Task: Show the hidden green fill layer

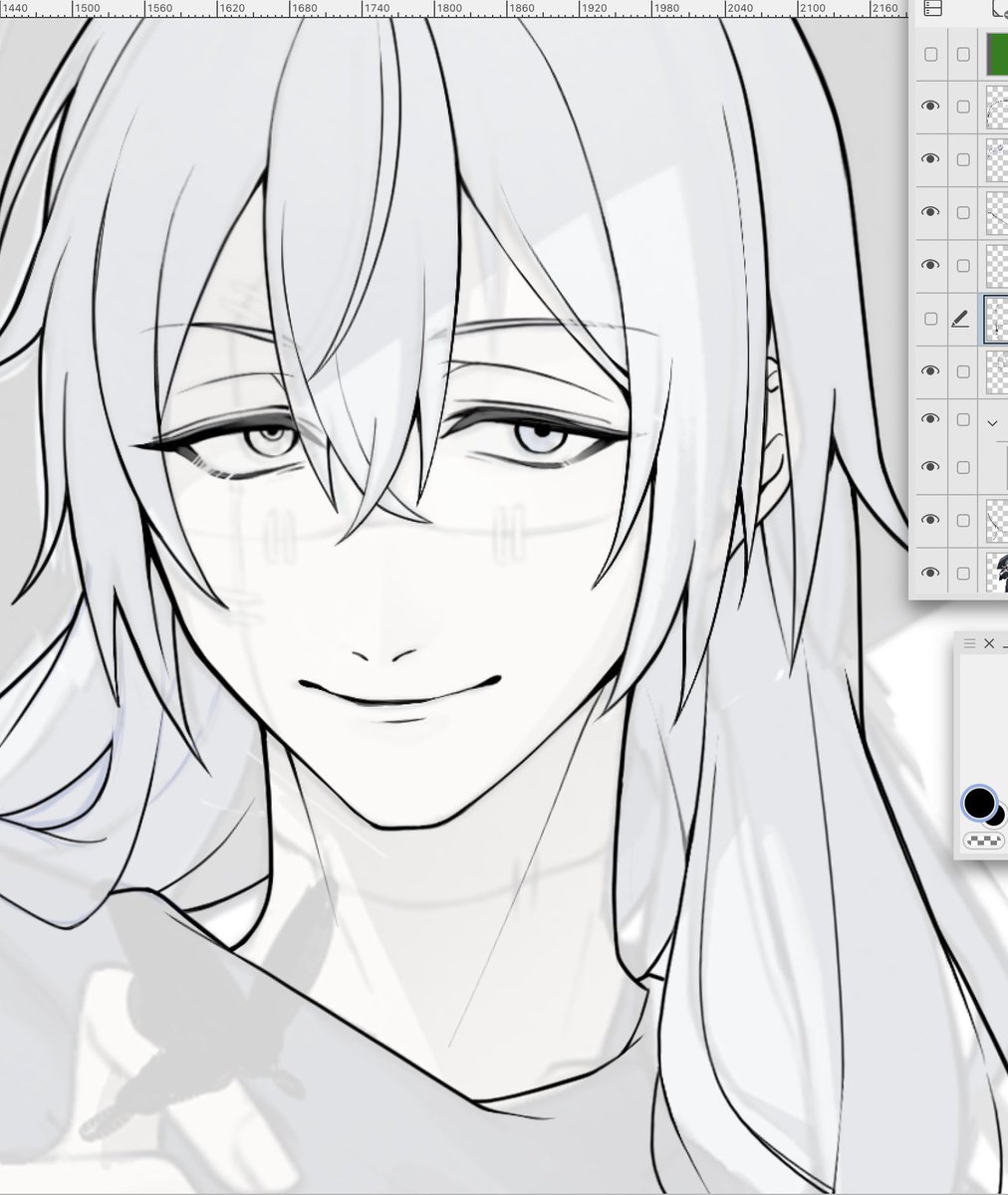Action: point(930,55)
